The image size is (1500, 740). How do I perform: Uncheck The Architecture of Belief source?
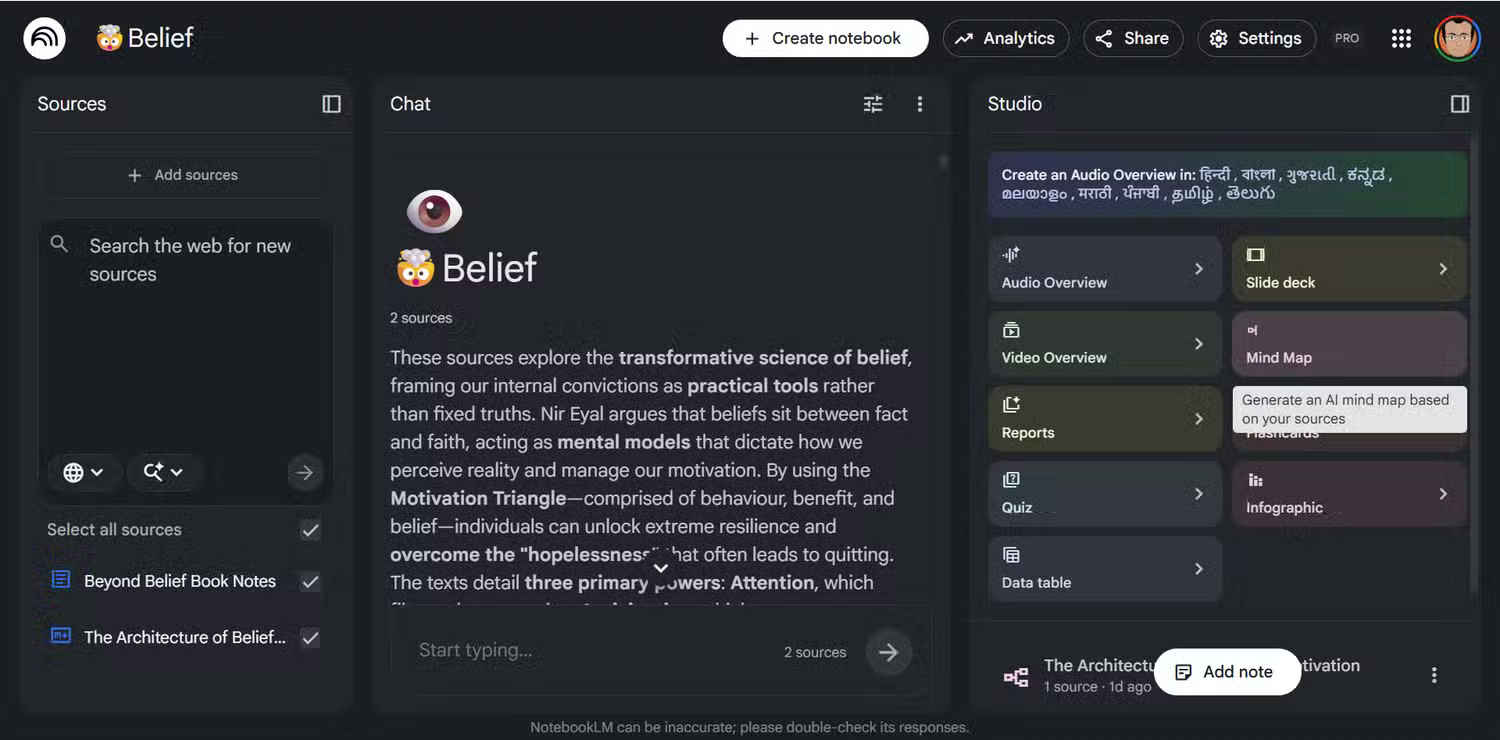[x=310, y=637]
